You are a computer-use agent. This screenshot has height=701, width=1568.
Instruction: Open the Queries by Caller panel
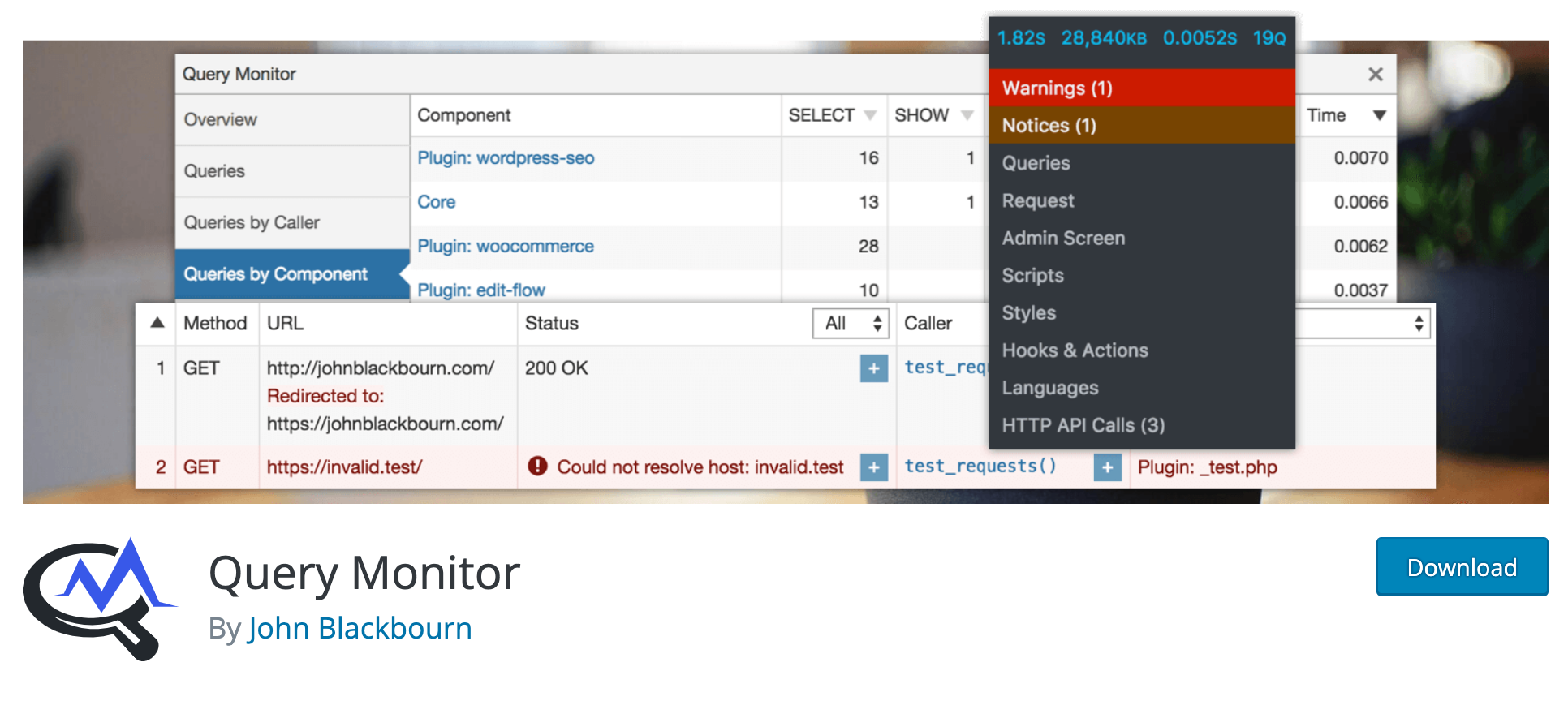252,222
